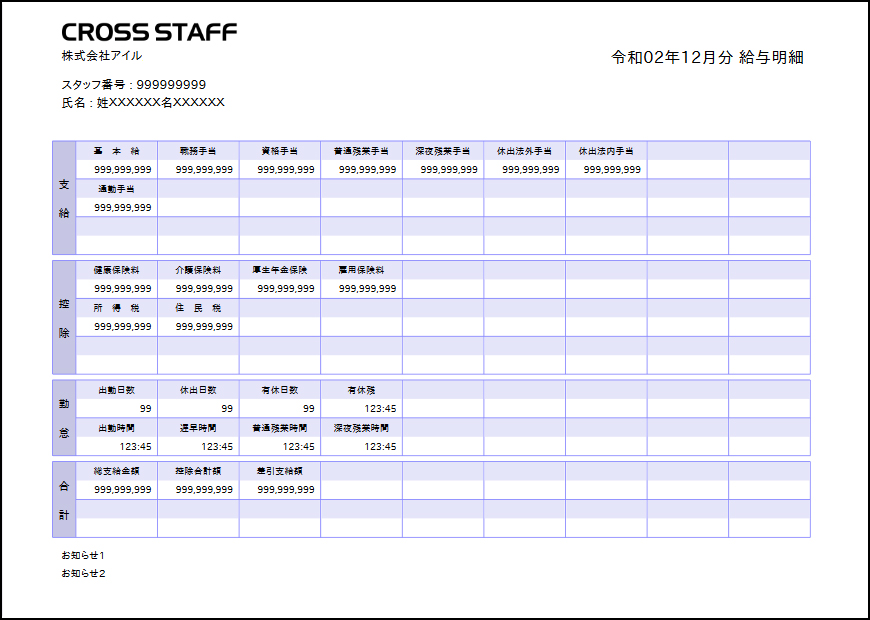Select the 厚生年金保険 amount value
The height and width of the screenshot is (620, 870).
click(x=286, y=289)
